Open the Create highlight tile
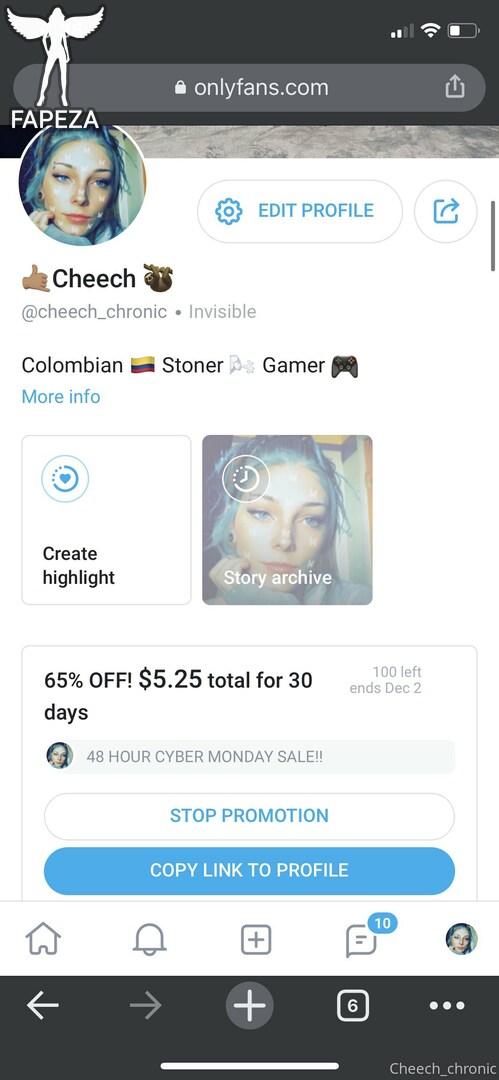This screenshot has width=499, height=1080. point(106,520)
